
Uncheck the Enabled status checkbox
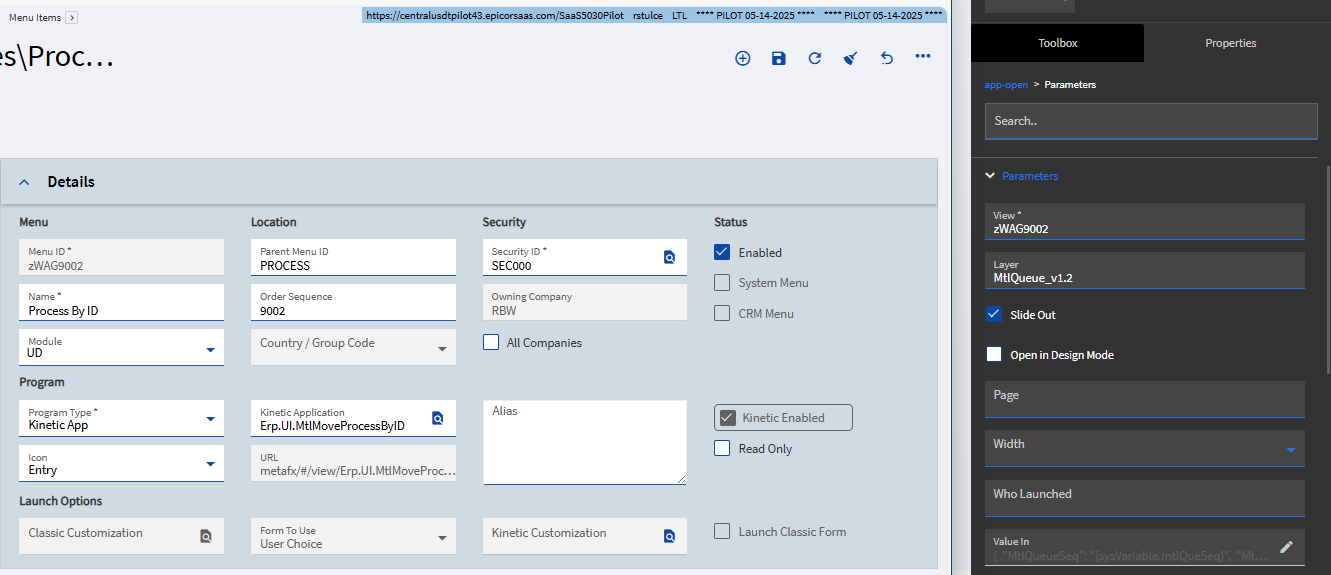click(723, 252)
